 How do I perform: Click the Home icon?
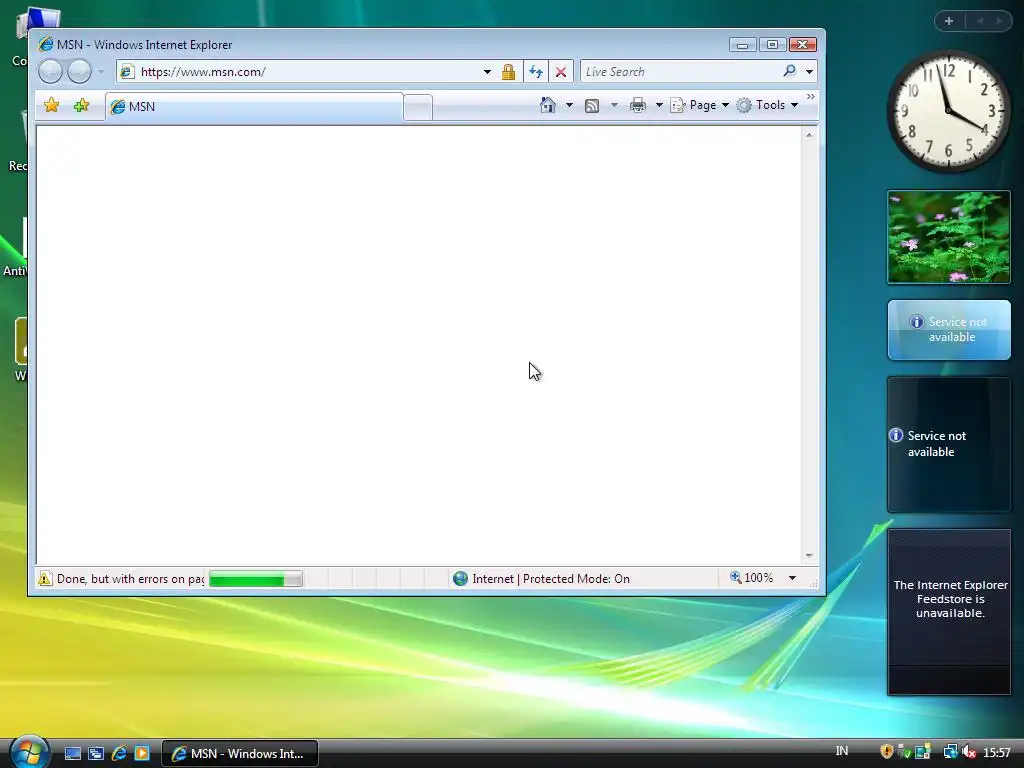click(548, 105)
